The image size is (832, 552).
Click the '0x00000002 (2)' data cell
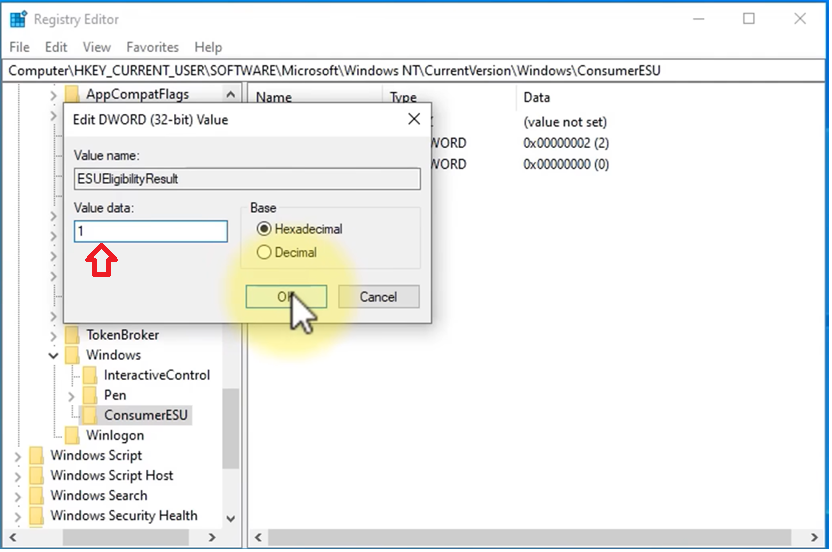click(x=566, y=143)
